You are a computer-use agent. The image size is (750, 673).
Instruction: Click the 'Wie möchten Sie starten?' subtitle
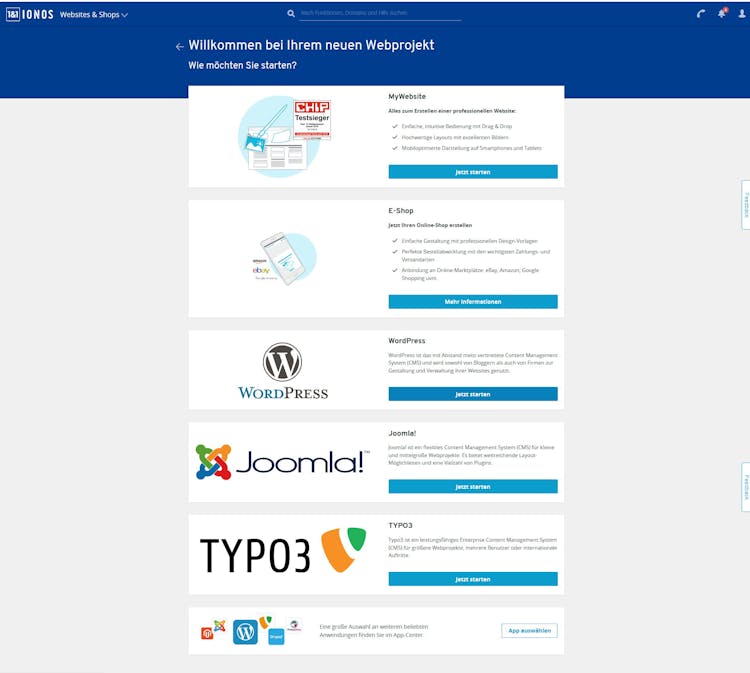point(243,66)
